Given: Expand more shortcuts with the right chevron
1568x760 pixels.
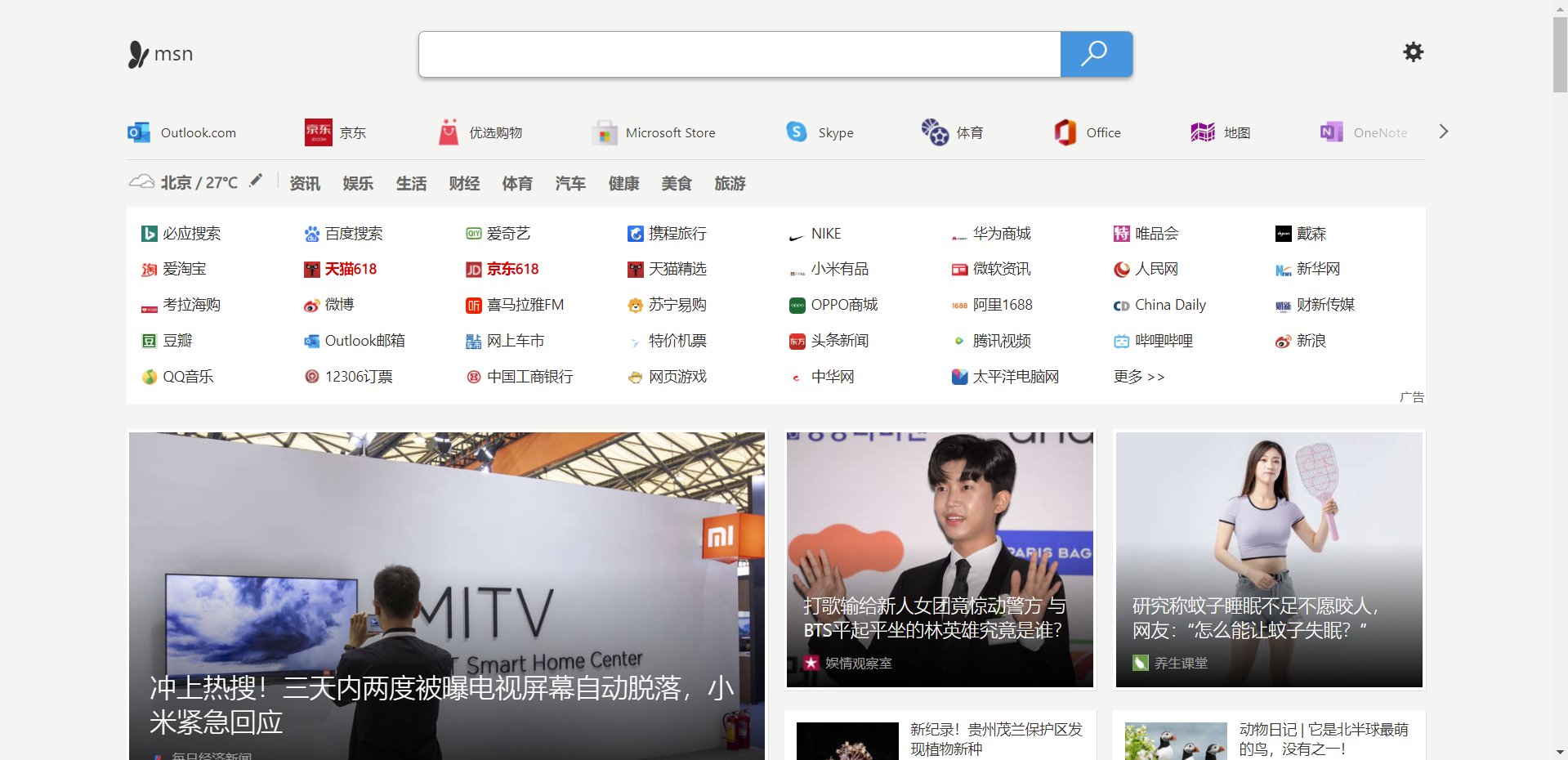Looking at the screenshot, I should 1444,132.
